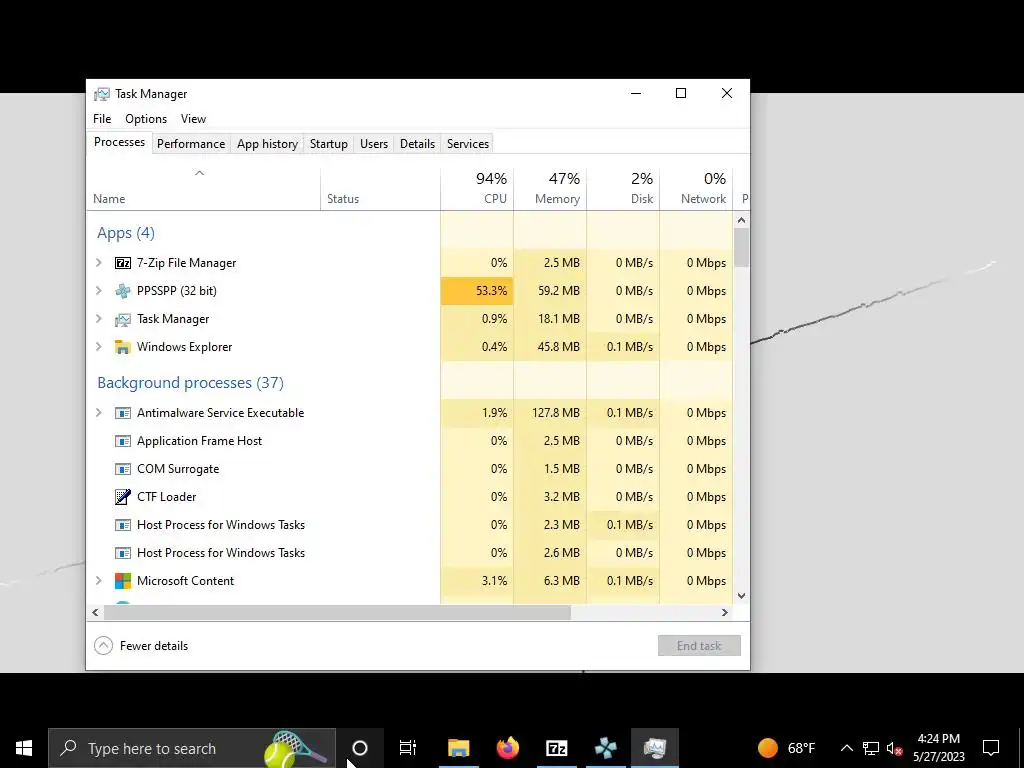Open the Options menu
Screen dimensions: 1024x768
click(146, 119)
